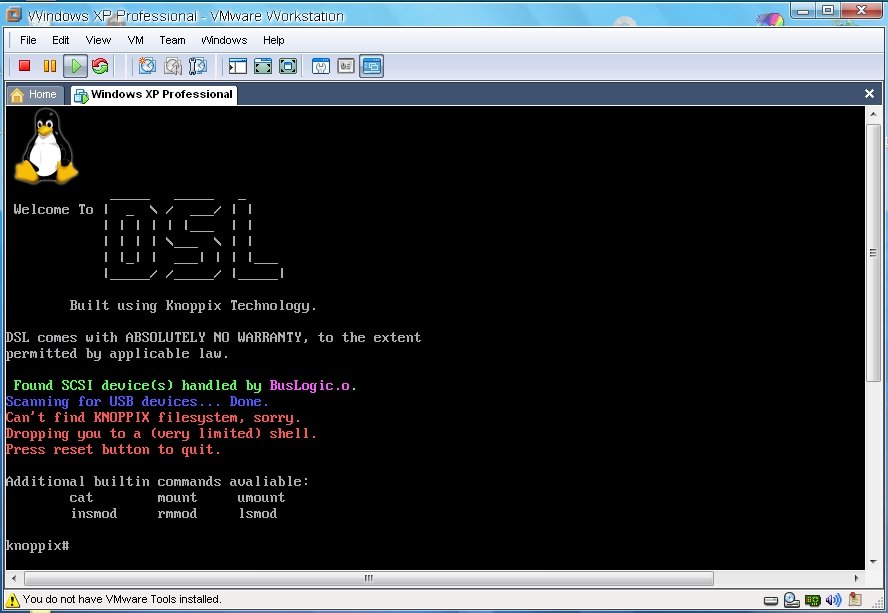Click the appliance view toolbar icon
The image size is (888, 613).
(346, 66)
